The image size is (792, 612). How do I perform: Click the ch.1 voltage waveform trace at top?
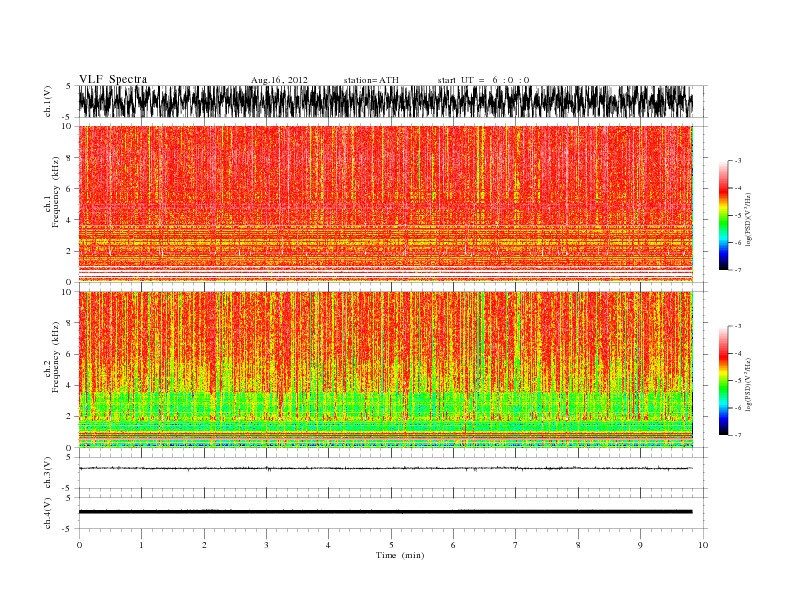pos(385,101)
